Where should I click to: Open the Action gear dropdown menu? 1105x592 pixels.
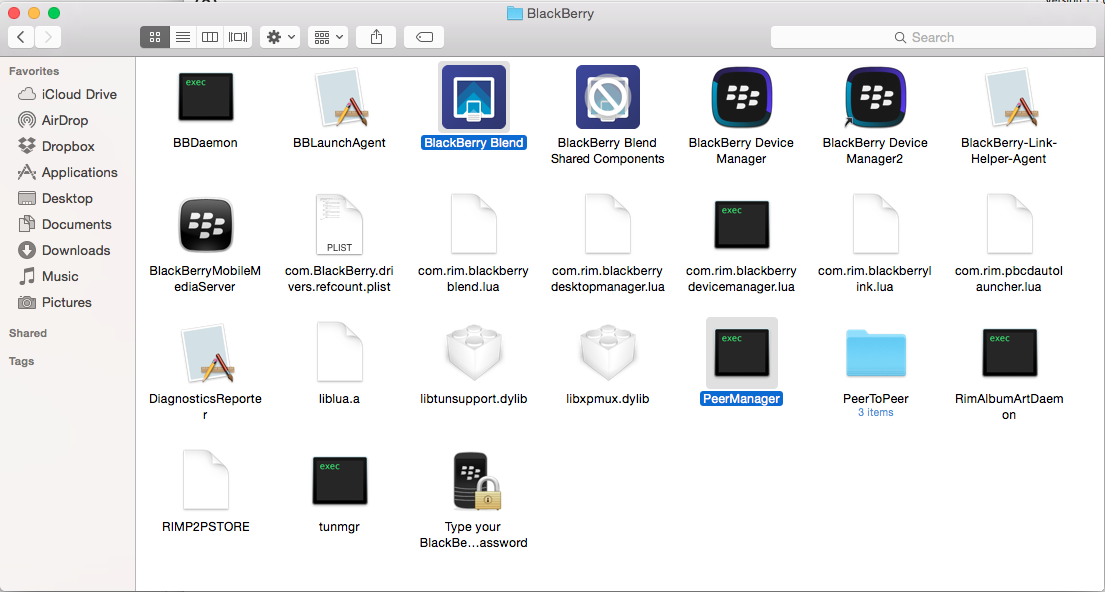click(280, 37)
